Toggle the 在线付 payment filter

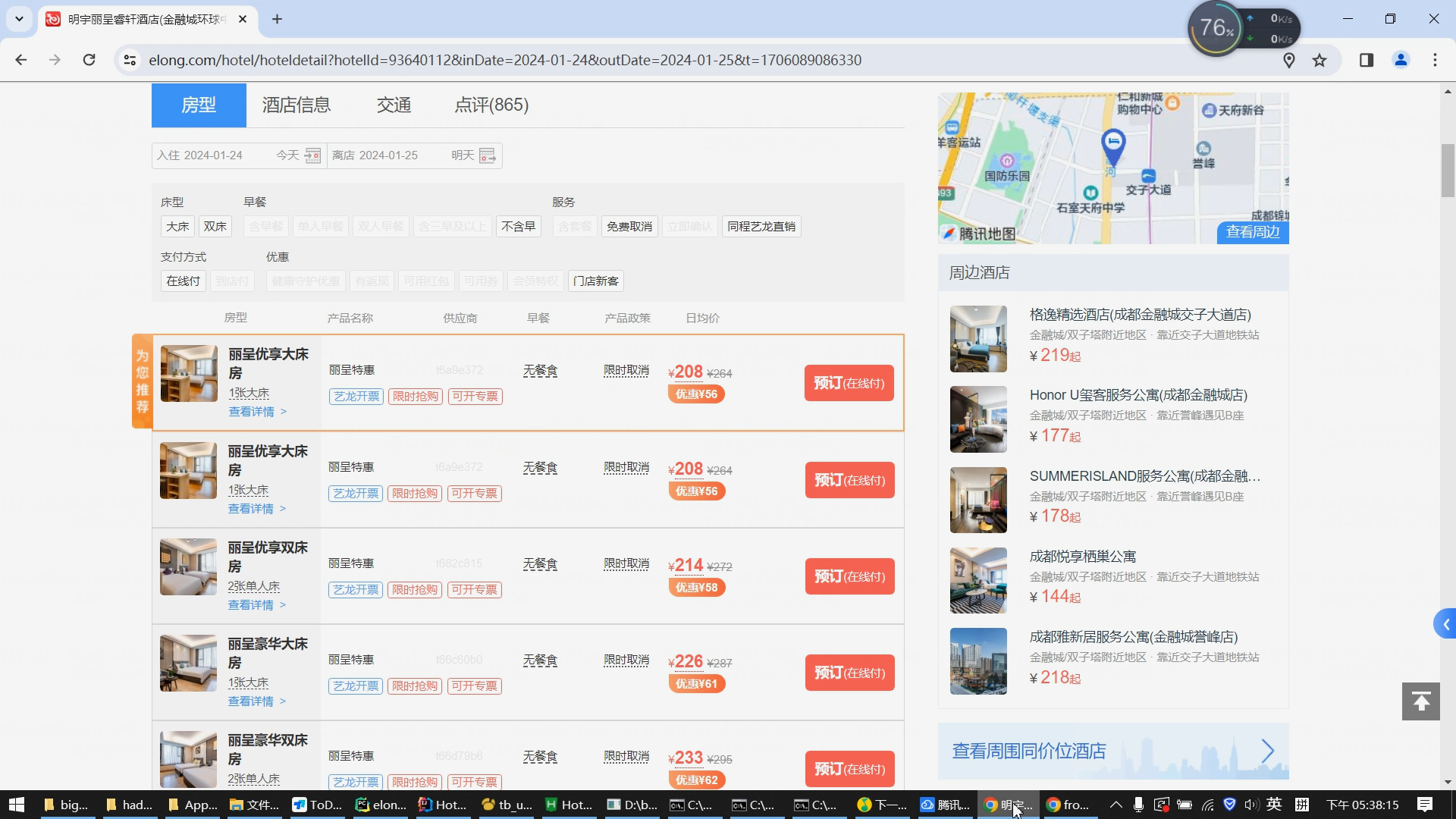coord(183,281)
